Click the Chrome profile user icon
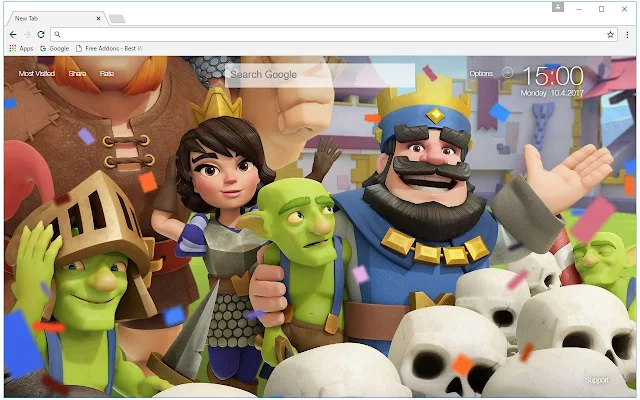The width and height of the screenshot is (640, 400). point(558,7)
